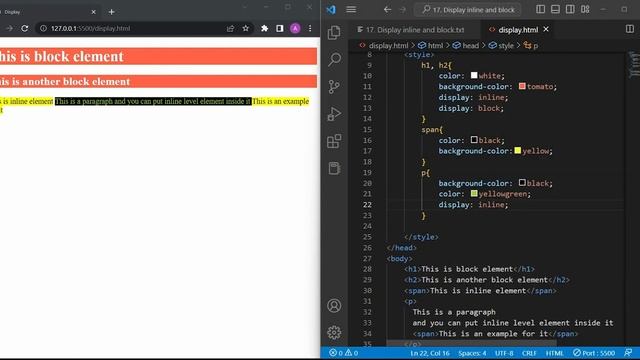Click the VS Code logo icon
Viewport: 640px width, 360px height.
(331, 9)
